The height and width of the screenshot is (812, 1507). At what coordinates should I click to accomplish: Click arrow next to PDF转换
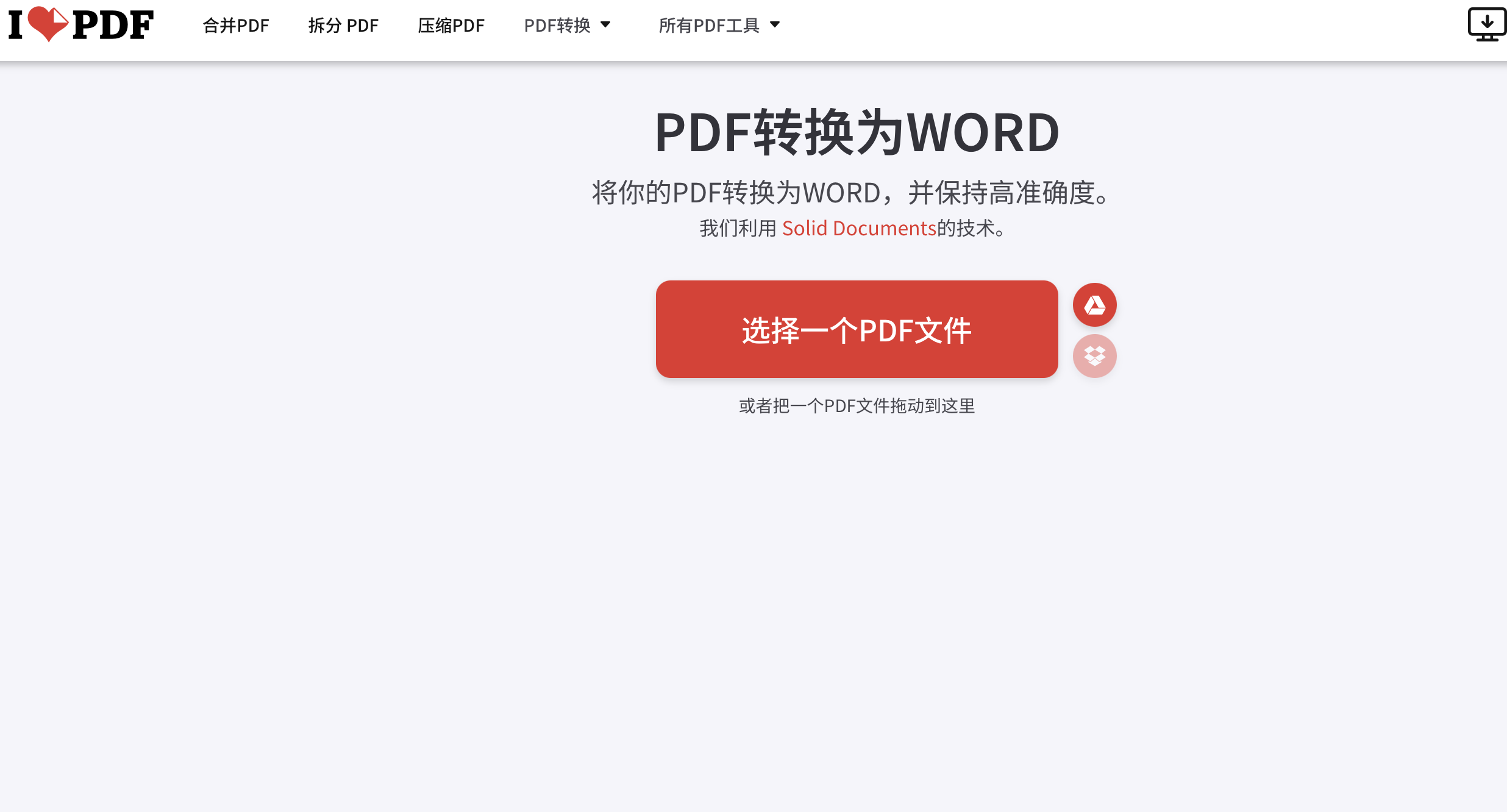point(605,25)
